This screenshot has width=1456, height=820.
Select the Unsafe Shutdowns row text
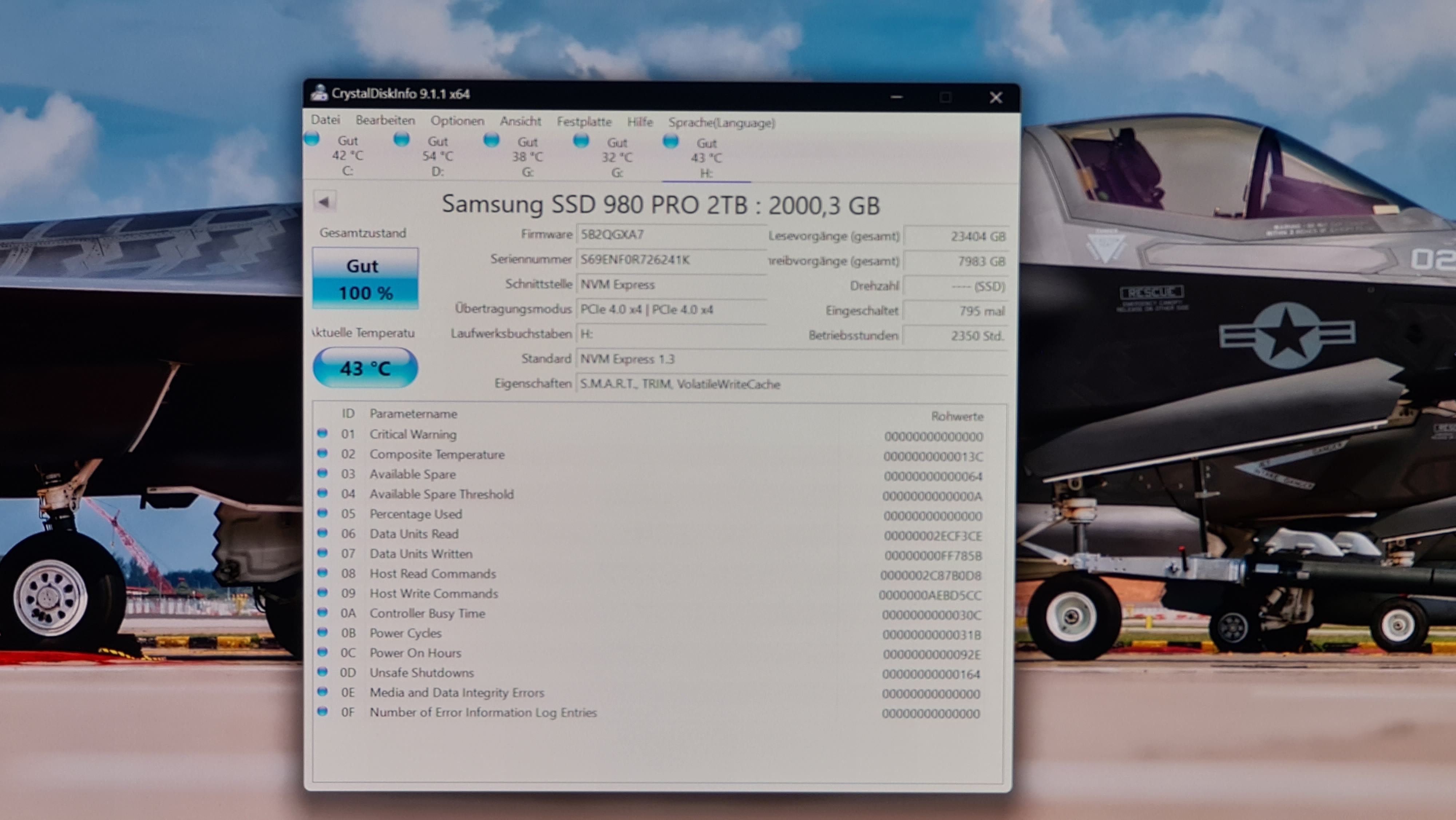(x=422, y=673)
